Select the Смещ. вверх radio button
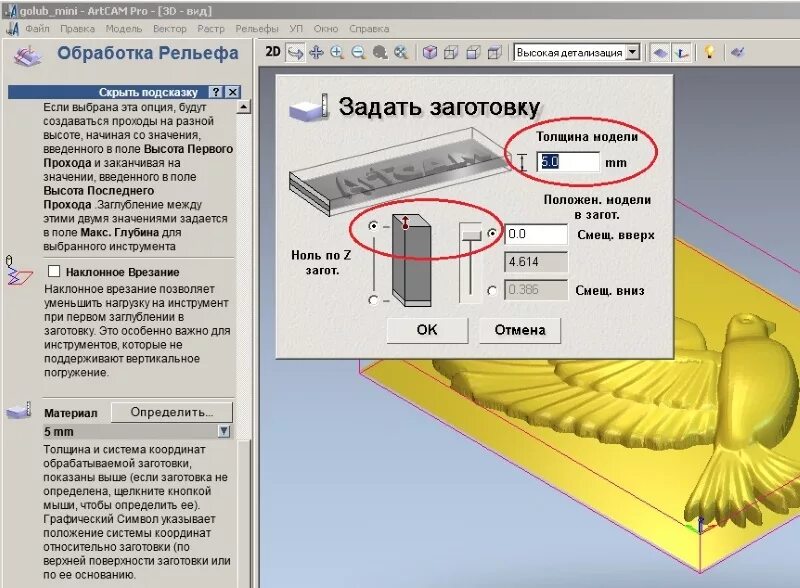Screen dimensions: 800x588 [x=492, y=233]
